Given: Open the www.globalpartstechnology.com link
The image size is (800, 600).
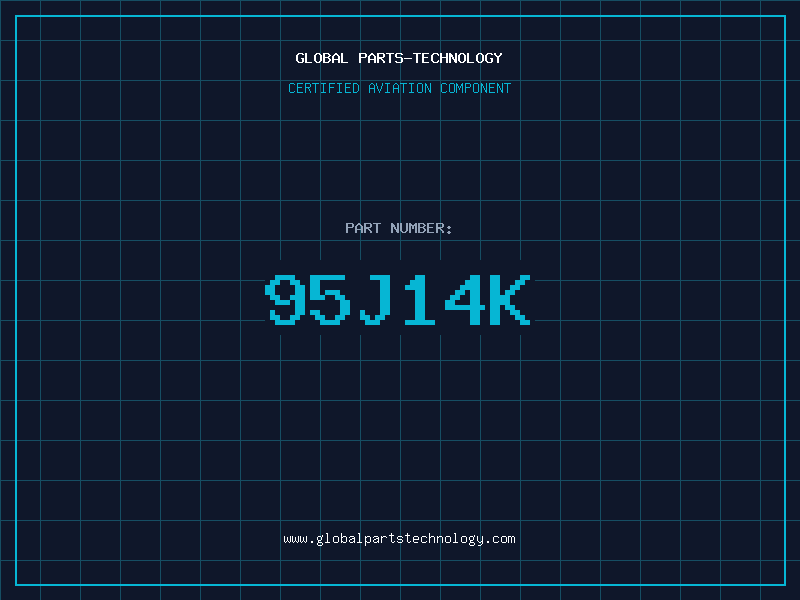Looking at the screenshot, I should pyautogui.click(x=399, y=539).
